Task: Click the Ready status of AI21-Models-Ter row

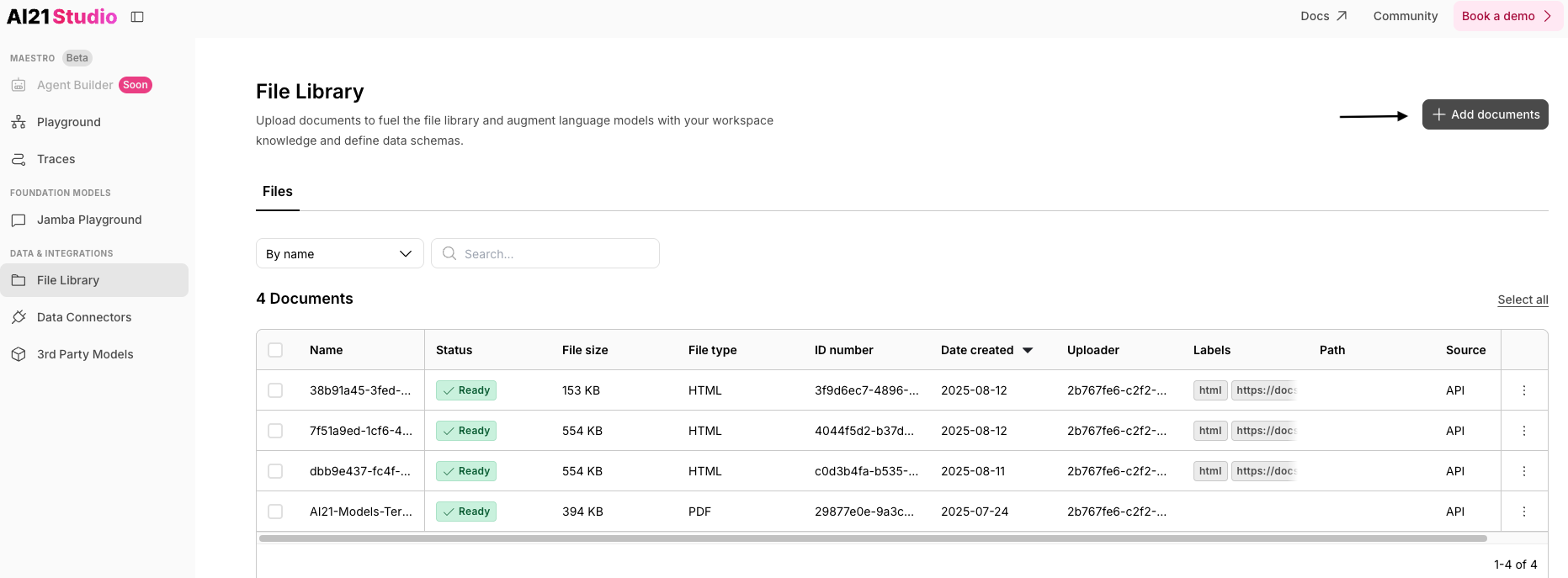Action: 466,512
